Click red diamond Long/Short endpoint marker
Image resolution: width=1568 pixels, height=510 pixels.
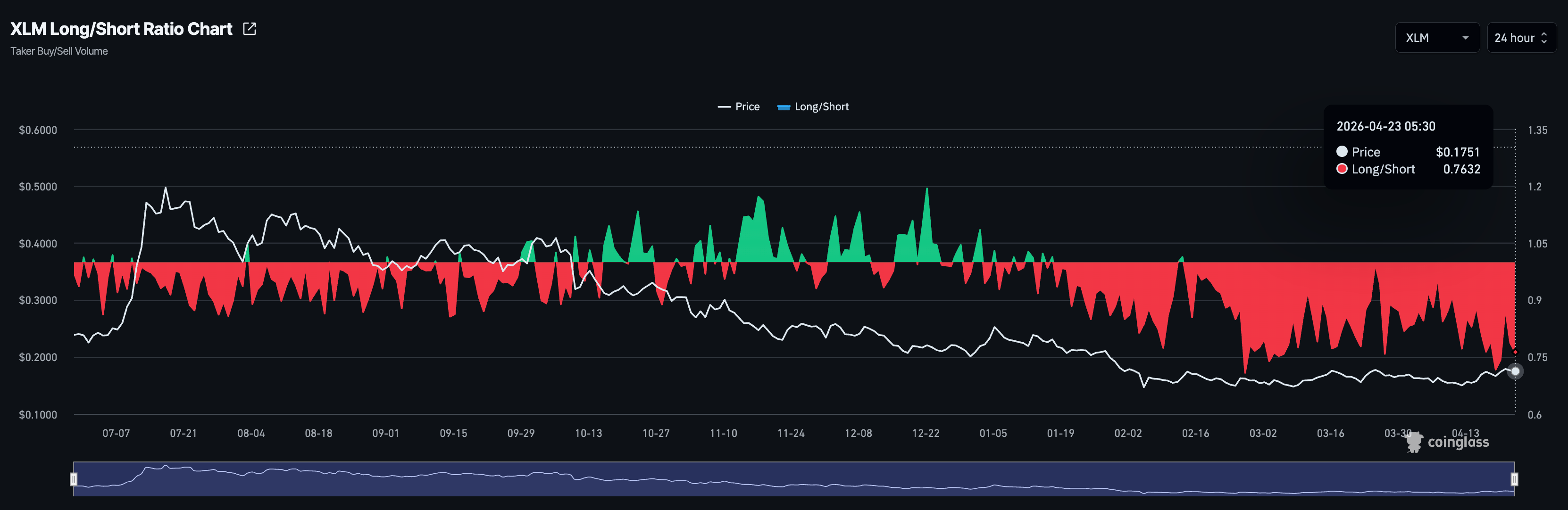[1515, 352]
